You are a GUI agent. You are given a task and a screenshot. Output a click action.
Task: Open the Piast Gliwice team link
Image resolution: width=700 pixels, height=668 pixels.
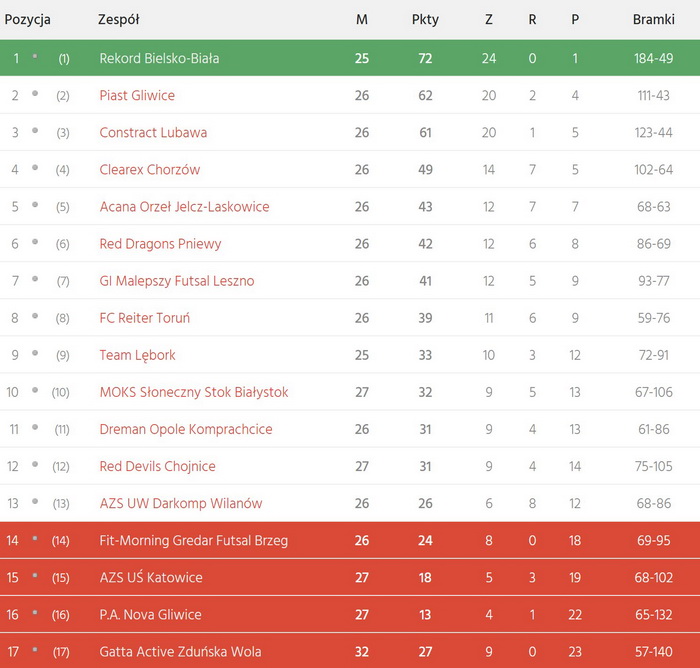point(137,96)
